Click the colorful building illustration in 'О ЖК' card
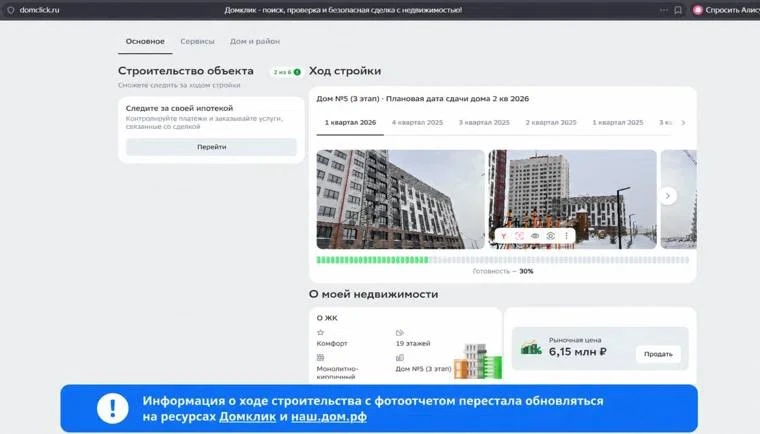The height and width of the screenshot is (434, 760). (x=477, y=361)
